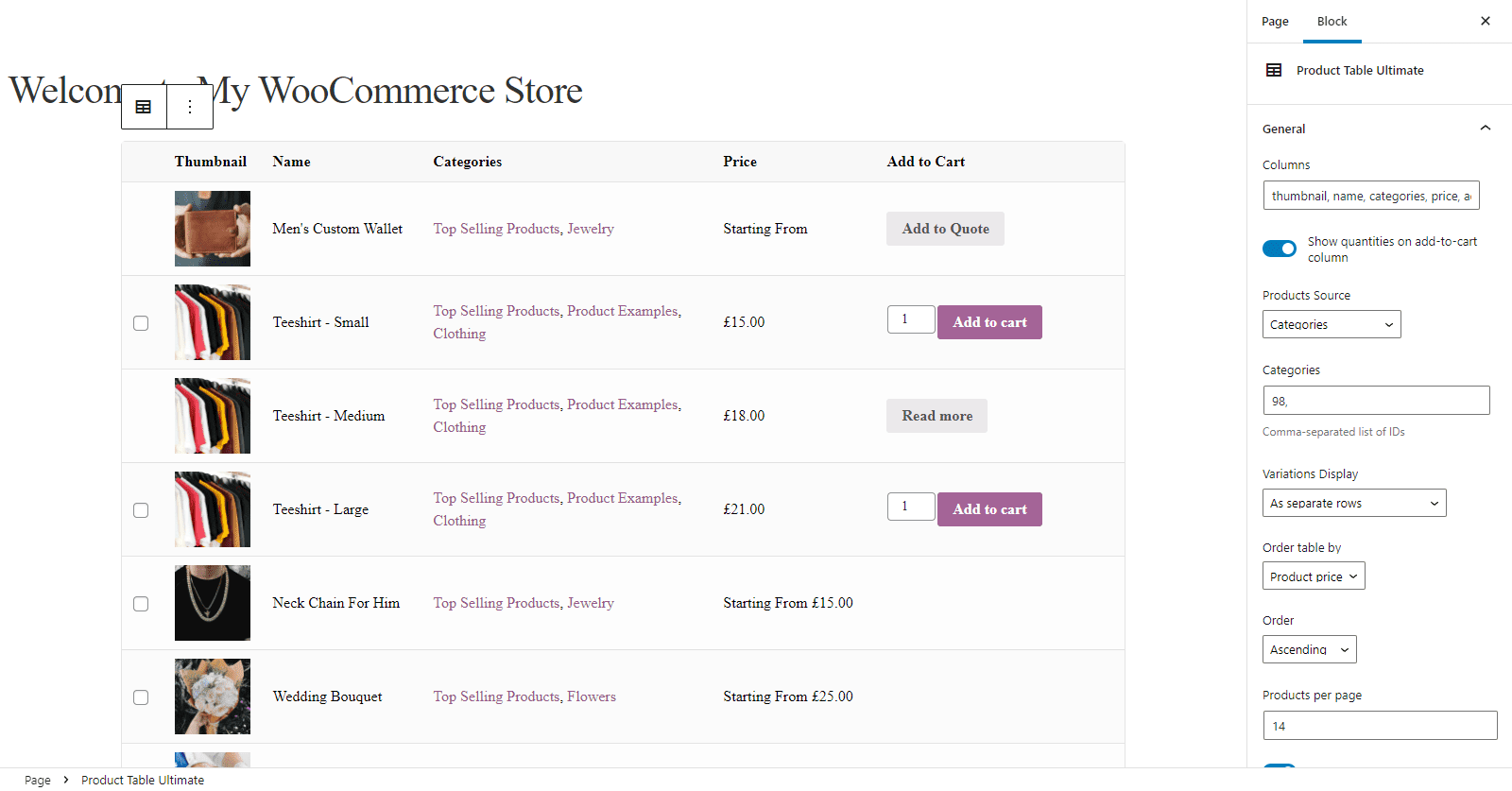The width and height of the screenshot is (1512, 791).
Task: Close the settings sidebar with X
Action: coord(1486,21)
